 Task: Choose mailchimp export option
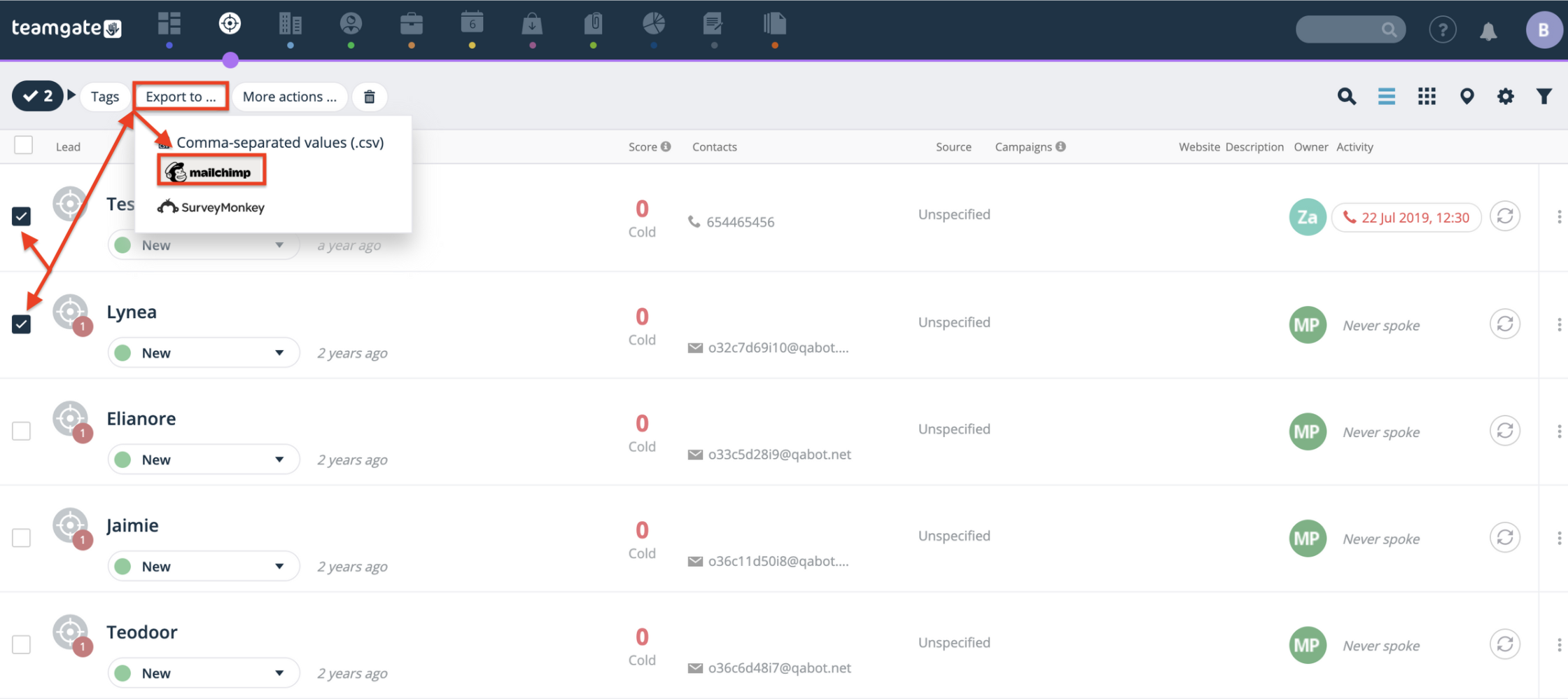[211, 172]
